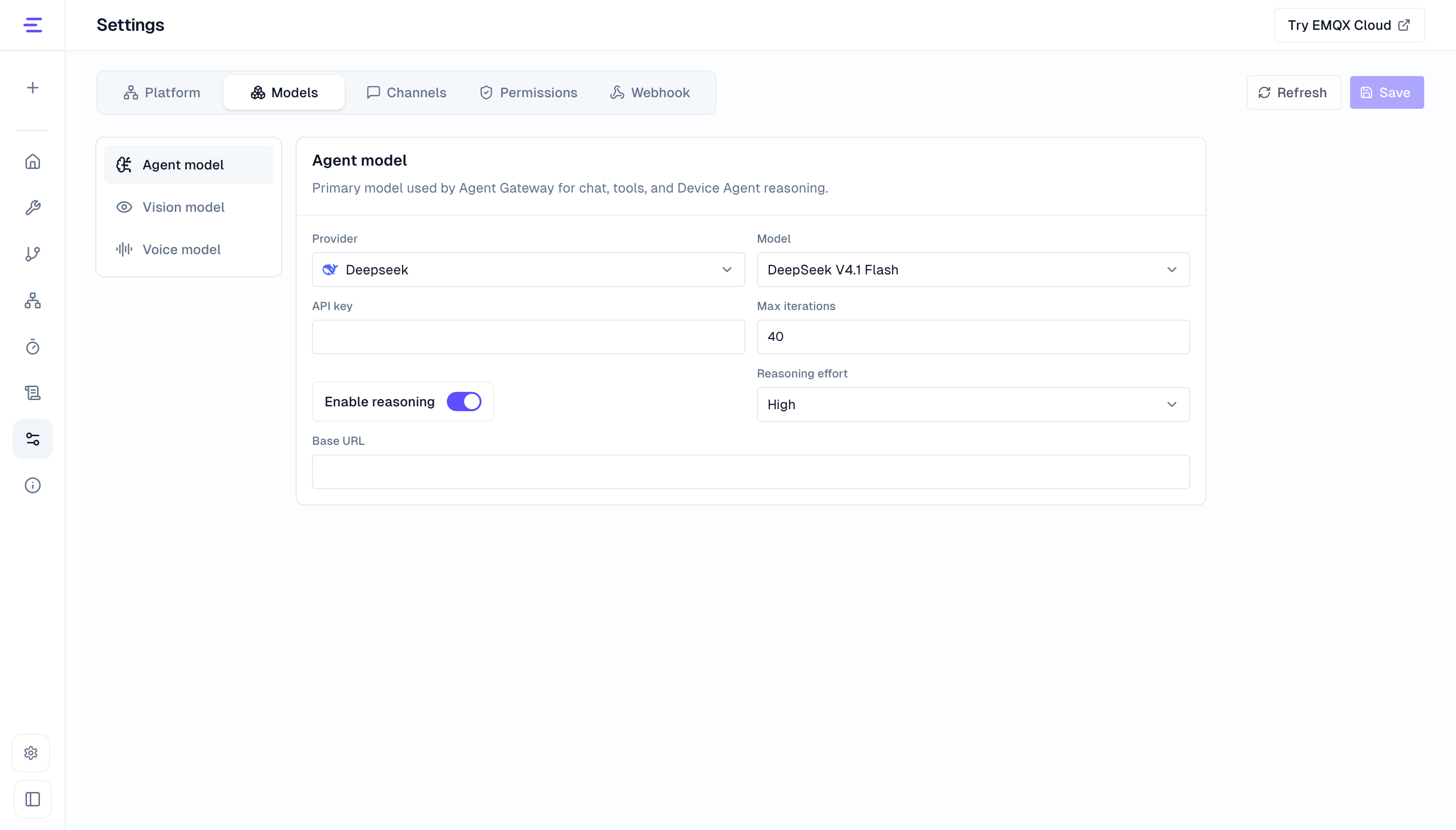Open the stopwatch timer sidebar icon
1456x830 pixels.
point(32,347)
